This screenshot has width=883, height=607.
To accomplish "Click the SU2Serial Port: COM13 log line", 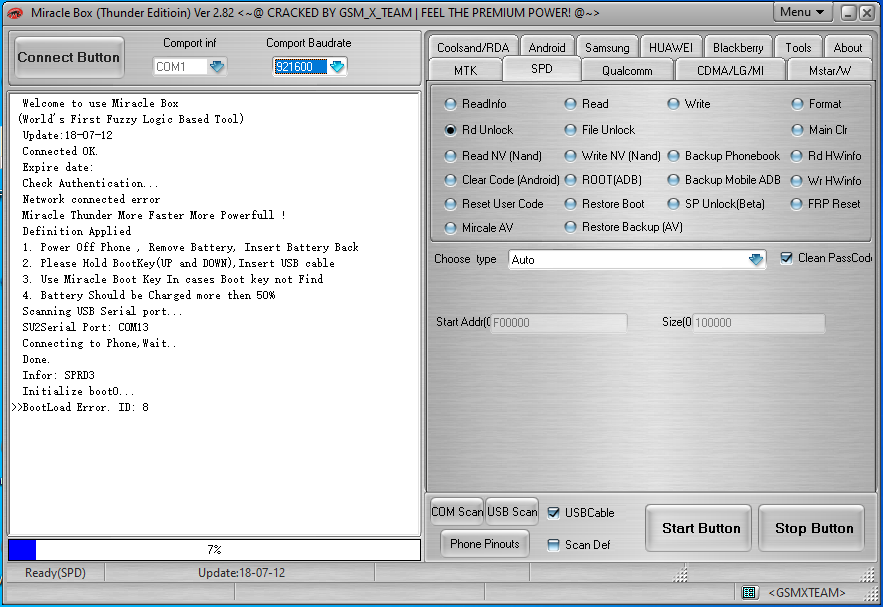I will click(85, 327).
